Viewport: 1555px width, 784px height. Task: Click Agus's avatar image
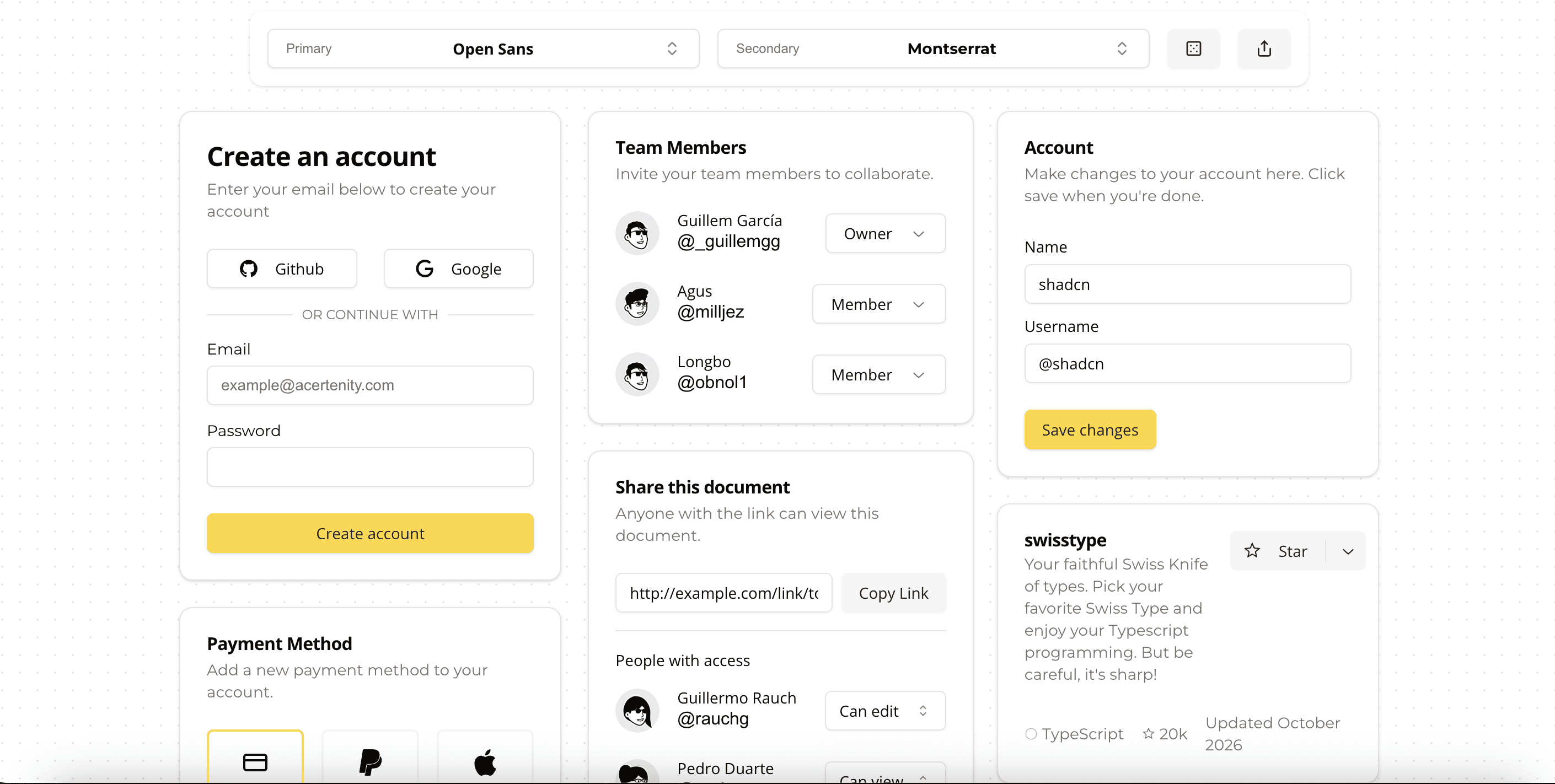tap(637, 304)
